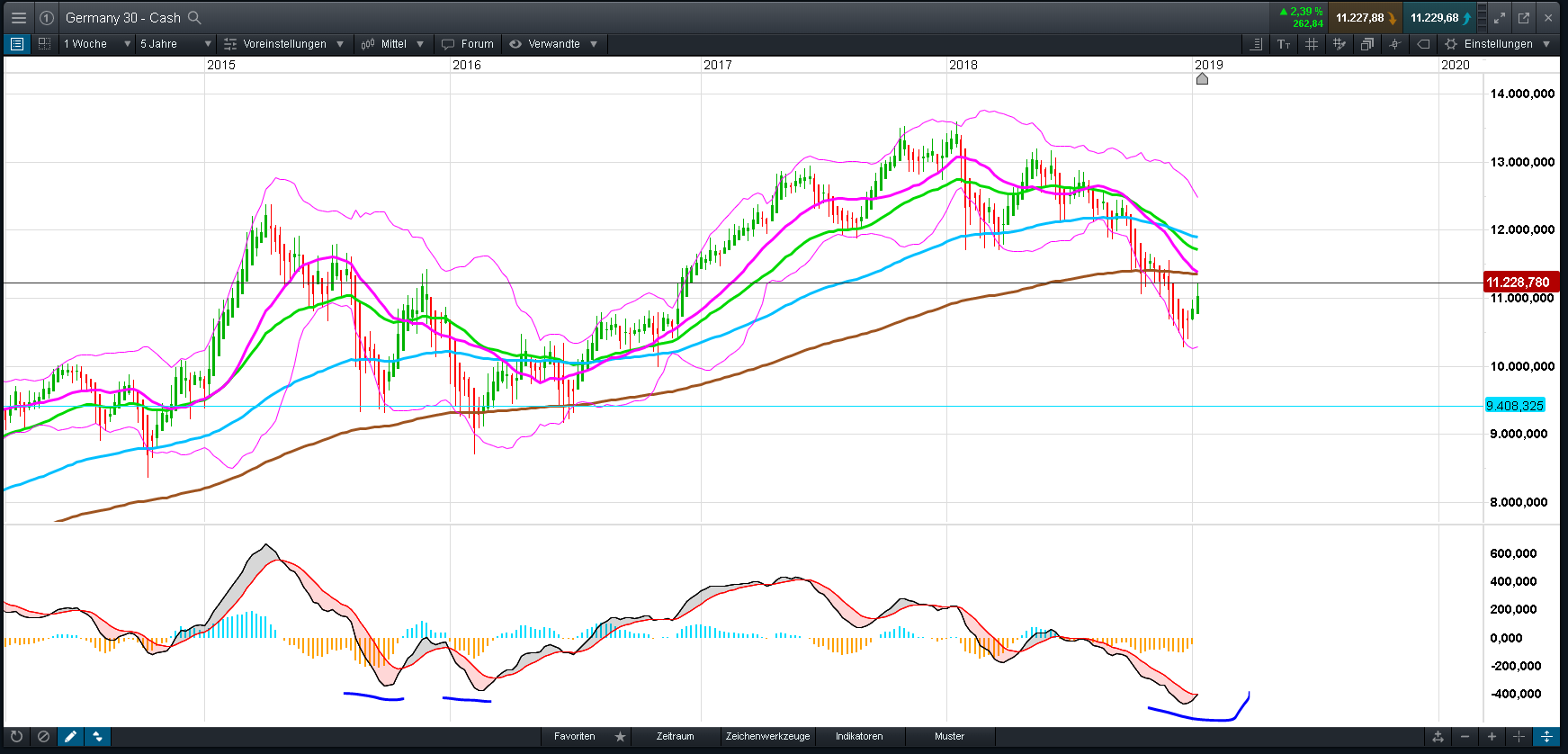Toggle the price label tag icon

[x=1423, y=44]
